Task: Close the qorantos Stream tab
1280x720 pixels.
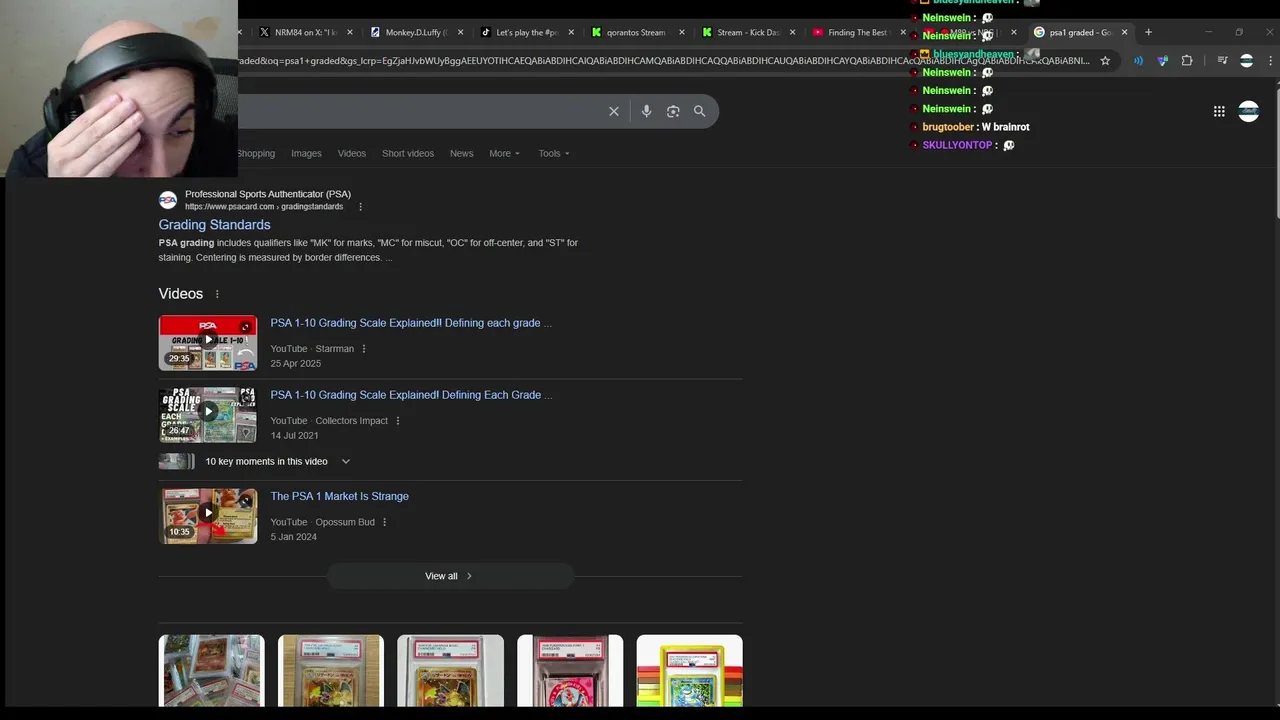Action: tap(682, 32)
